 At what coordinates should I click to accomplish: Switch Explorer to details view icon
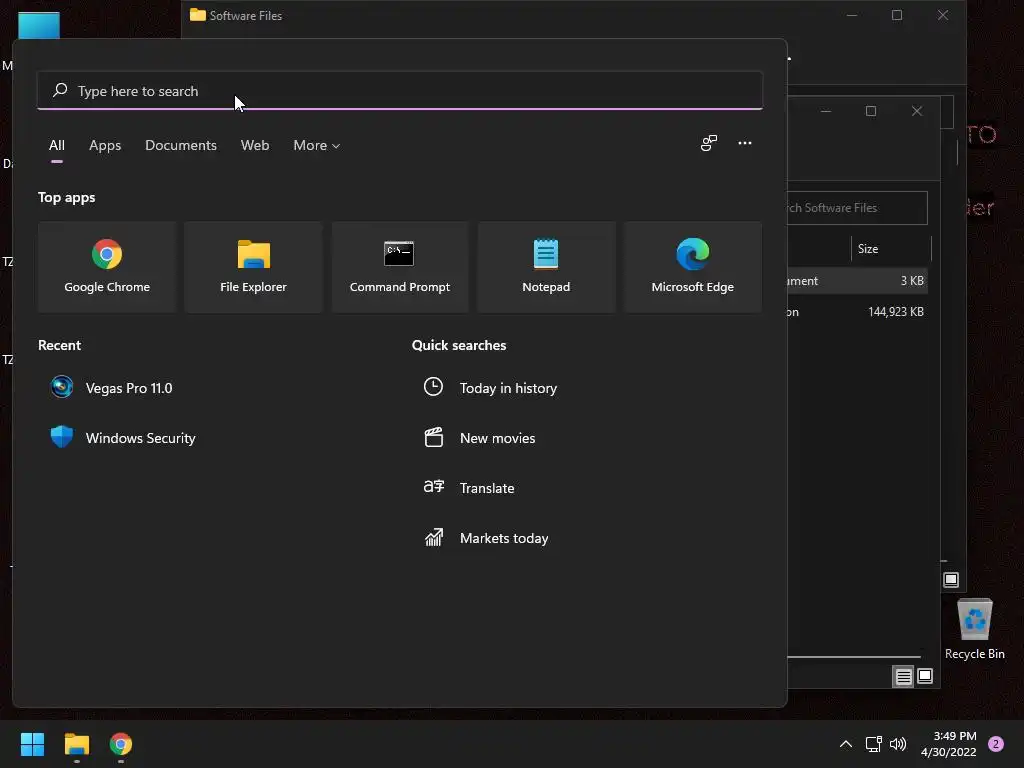(x=903, y=677)
